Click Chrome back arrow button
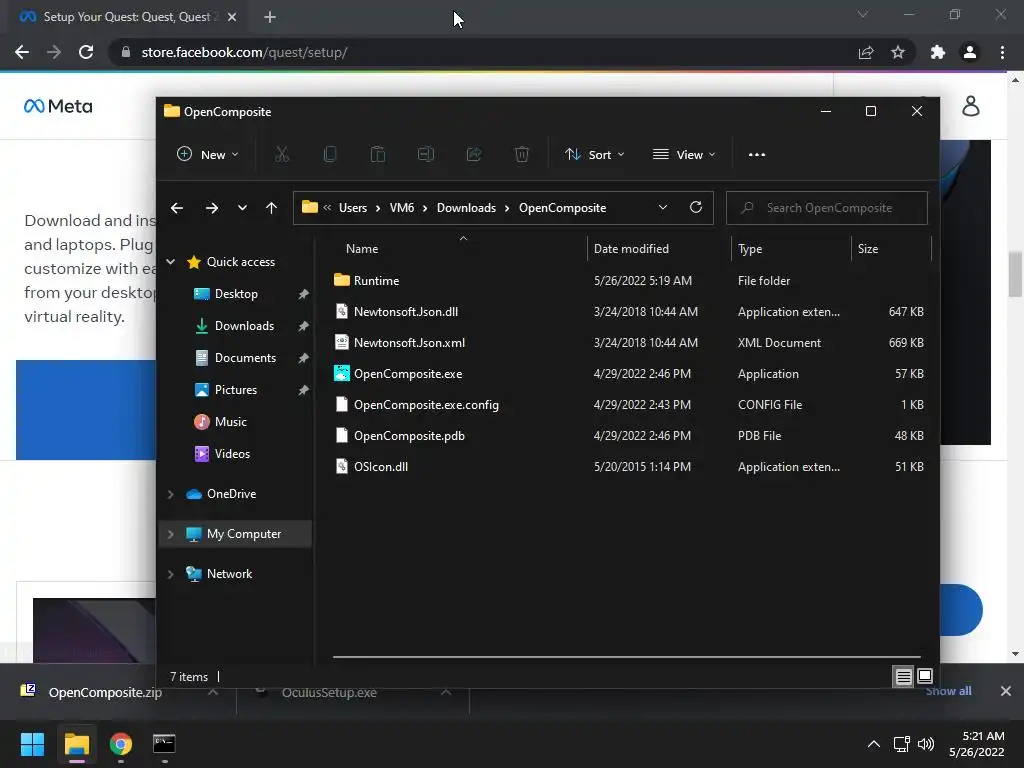This screenshot has width=1024, height=768. point(22,52)
